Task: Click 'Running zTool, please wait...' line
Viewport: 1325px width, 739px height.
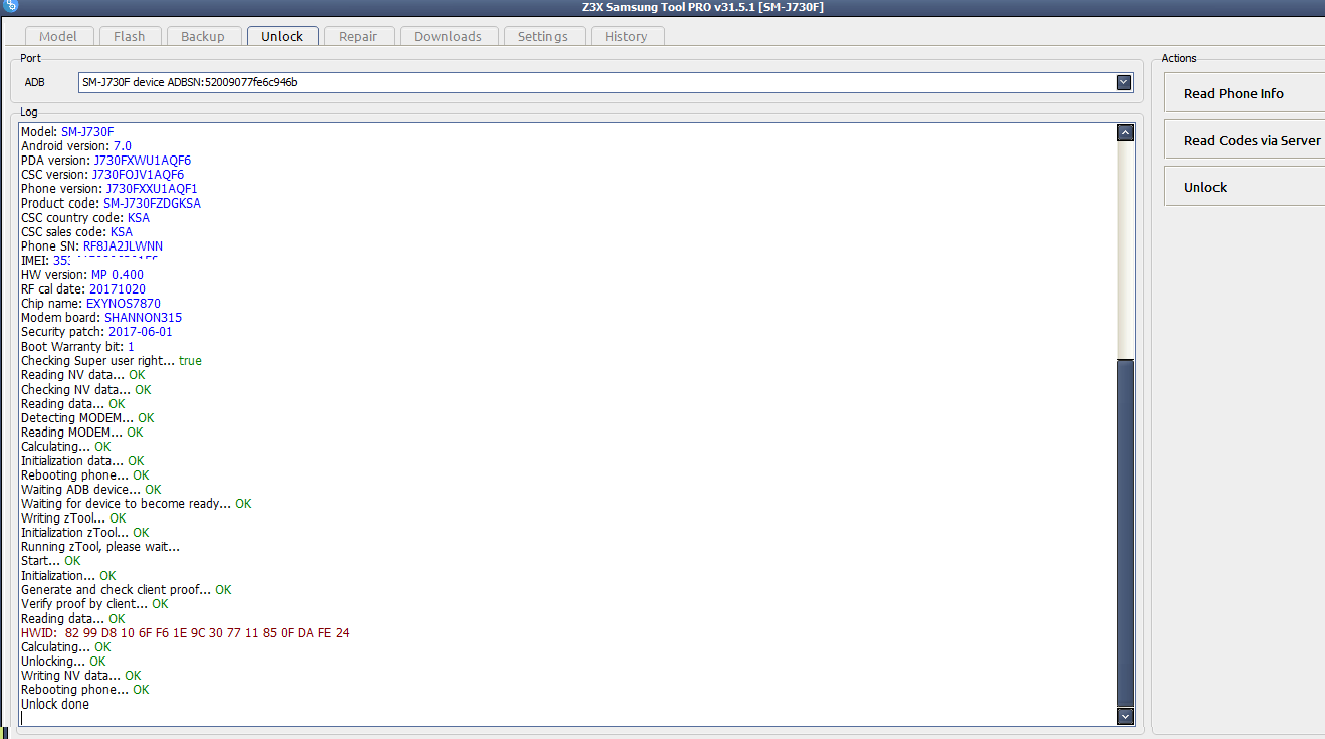Action: pos(100,547)
